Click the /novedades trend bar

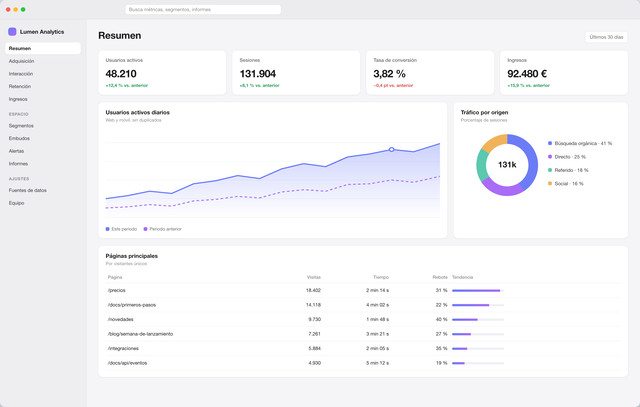[478, 320]
